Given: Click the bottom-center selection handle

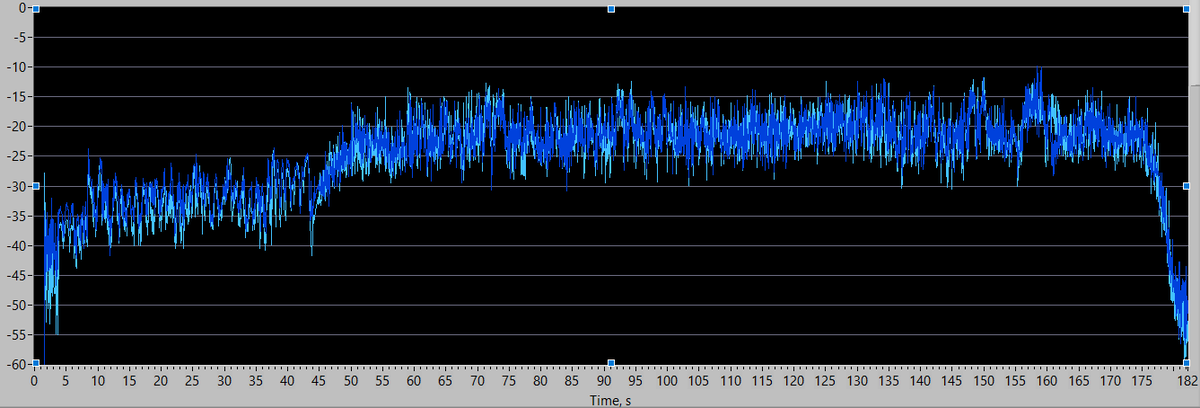Looking at the screenshot, I should click(x=611, y=363).
